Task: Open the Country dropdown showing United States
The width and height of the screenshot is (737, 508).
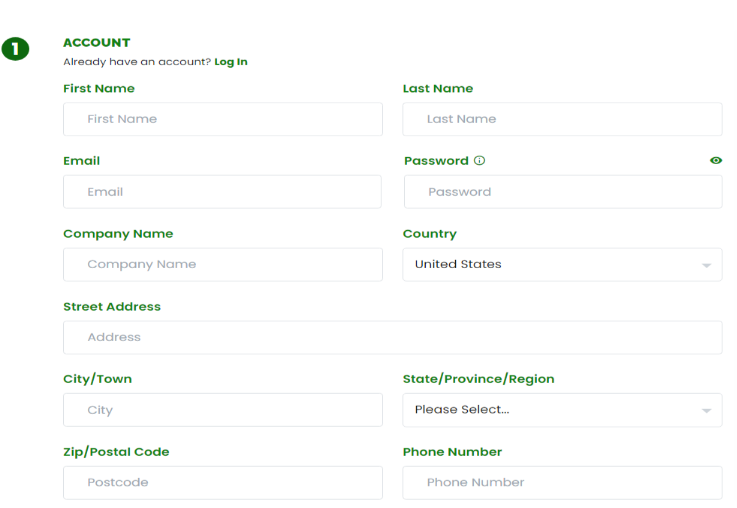Action: (562, 265)
